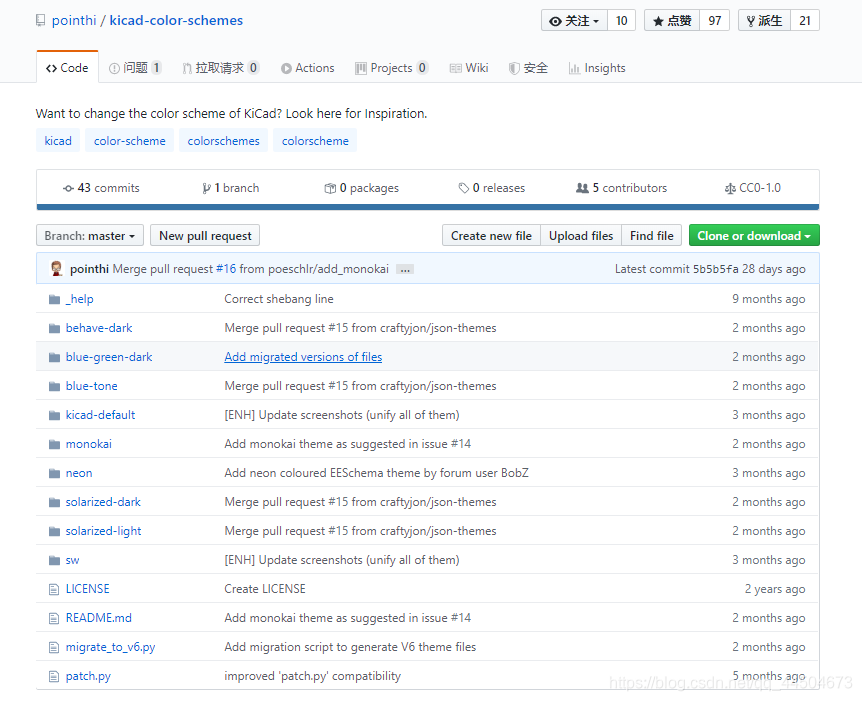Open the pointhi owner link in header
The height and width of the screenshot is (701, 862).
tap(74, 20)
